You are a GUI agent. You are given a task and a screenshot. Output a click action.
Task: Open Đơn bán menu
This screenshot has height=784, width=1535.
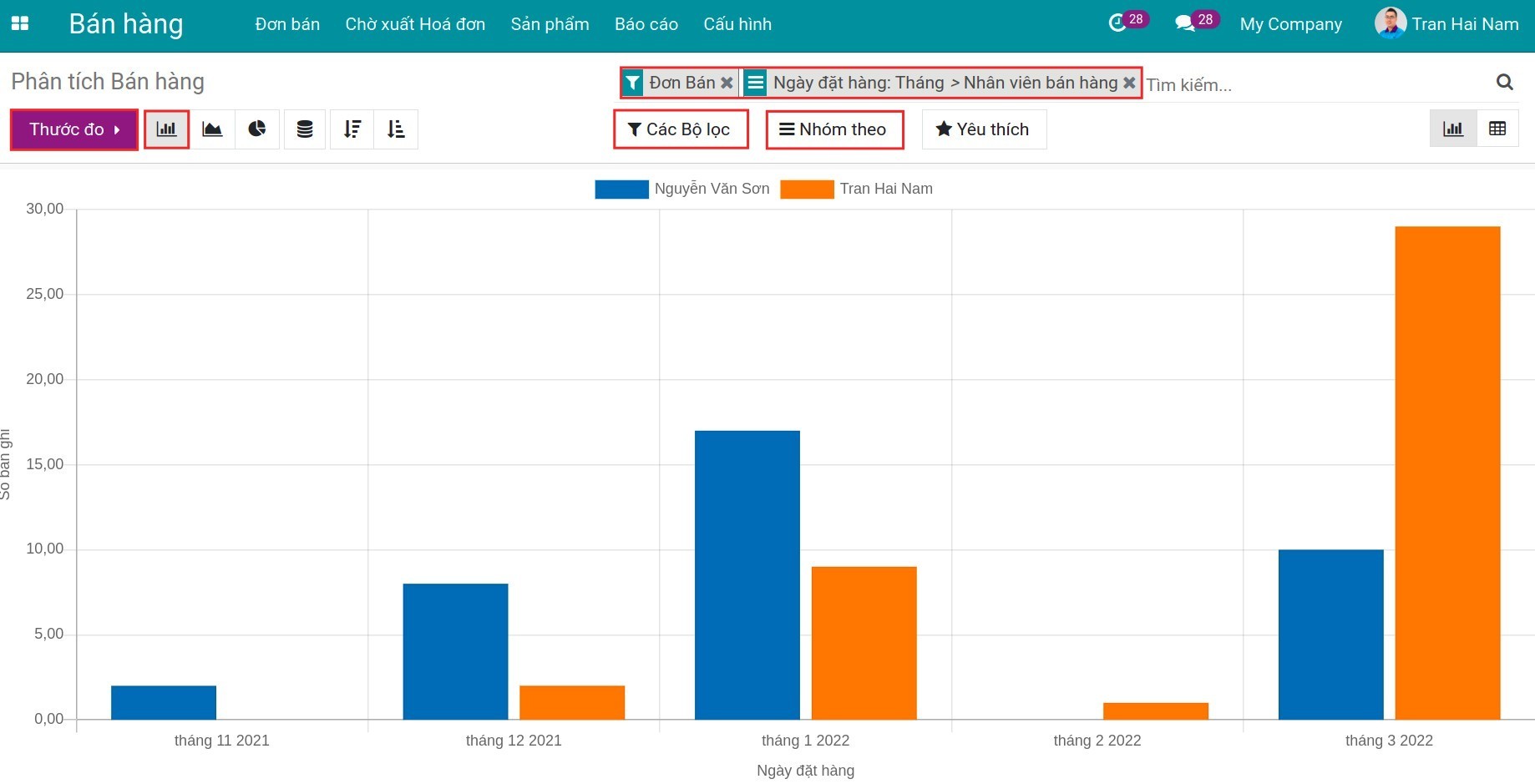click(287, 24)
